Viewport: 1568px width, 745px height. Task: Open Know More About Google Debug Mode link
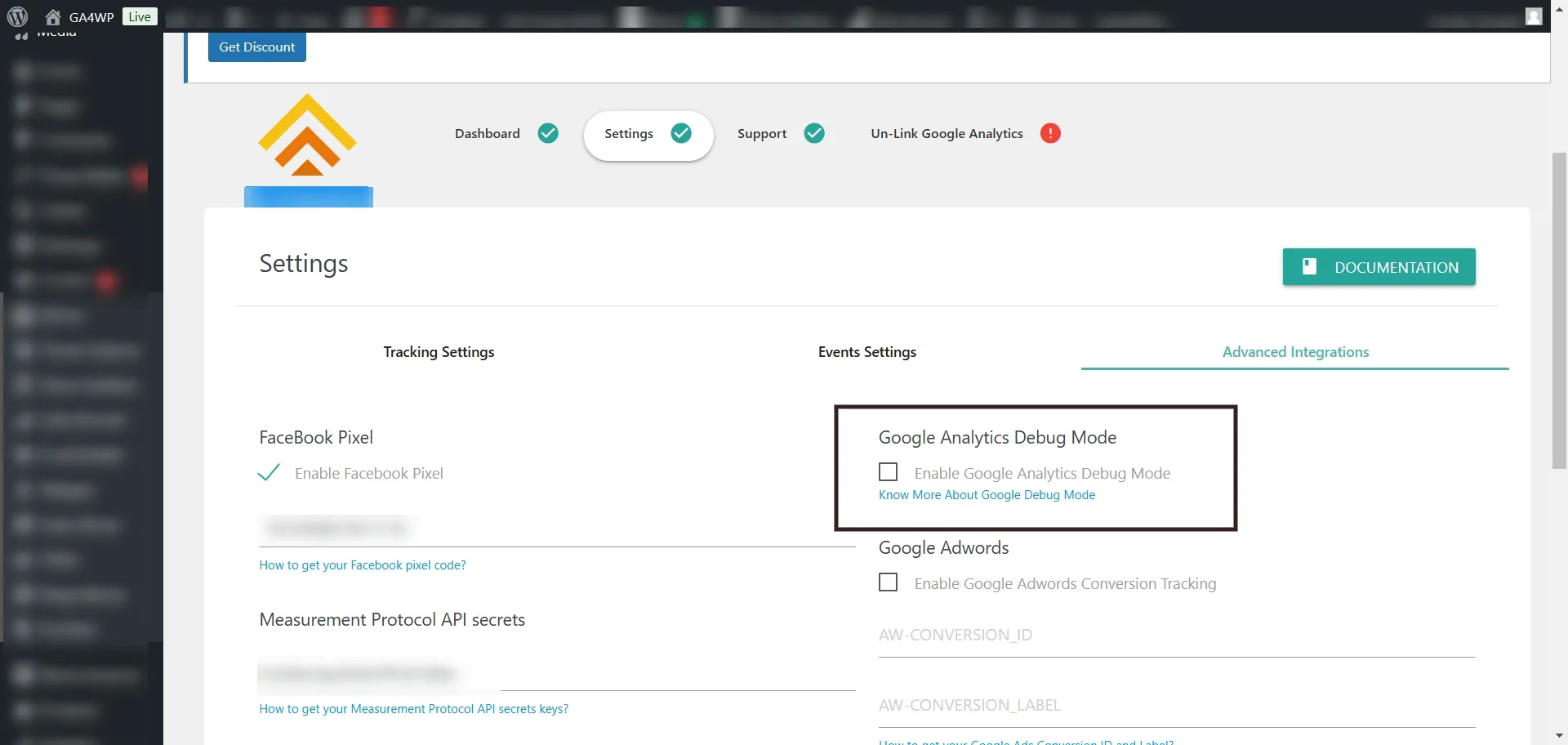[987, 495]
